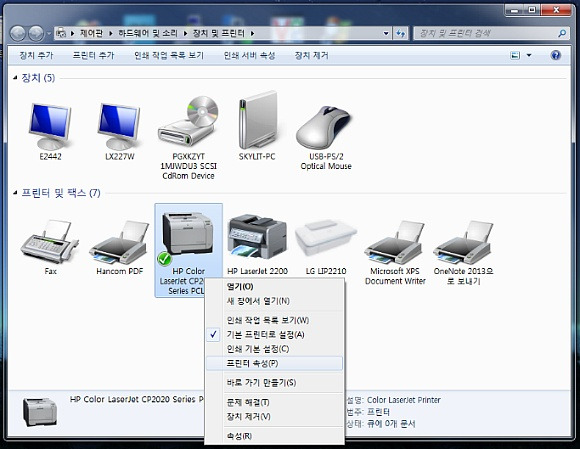Choose 새 창에서 열기(N) from context menu
Image resolution: width=580 pixels, height=449 pixels.
[x=274, y=301]
